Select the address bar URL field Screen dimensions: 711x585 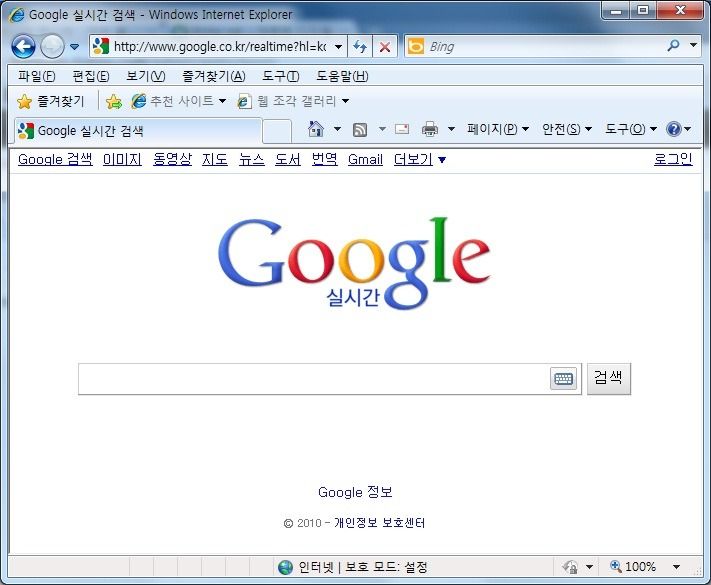pyautogui.click(x=220, y=46)
